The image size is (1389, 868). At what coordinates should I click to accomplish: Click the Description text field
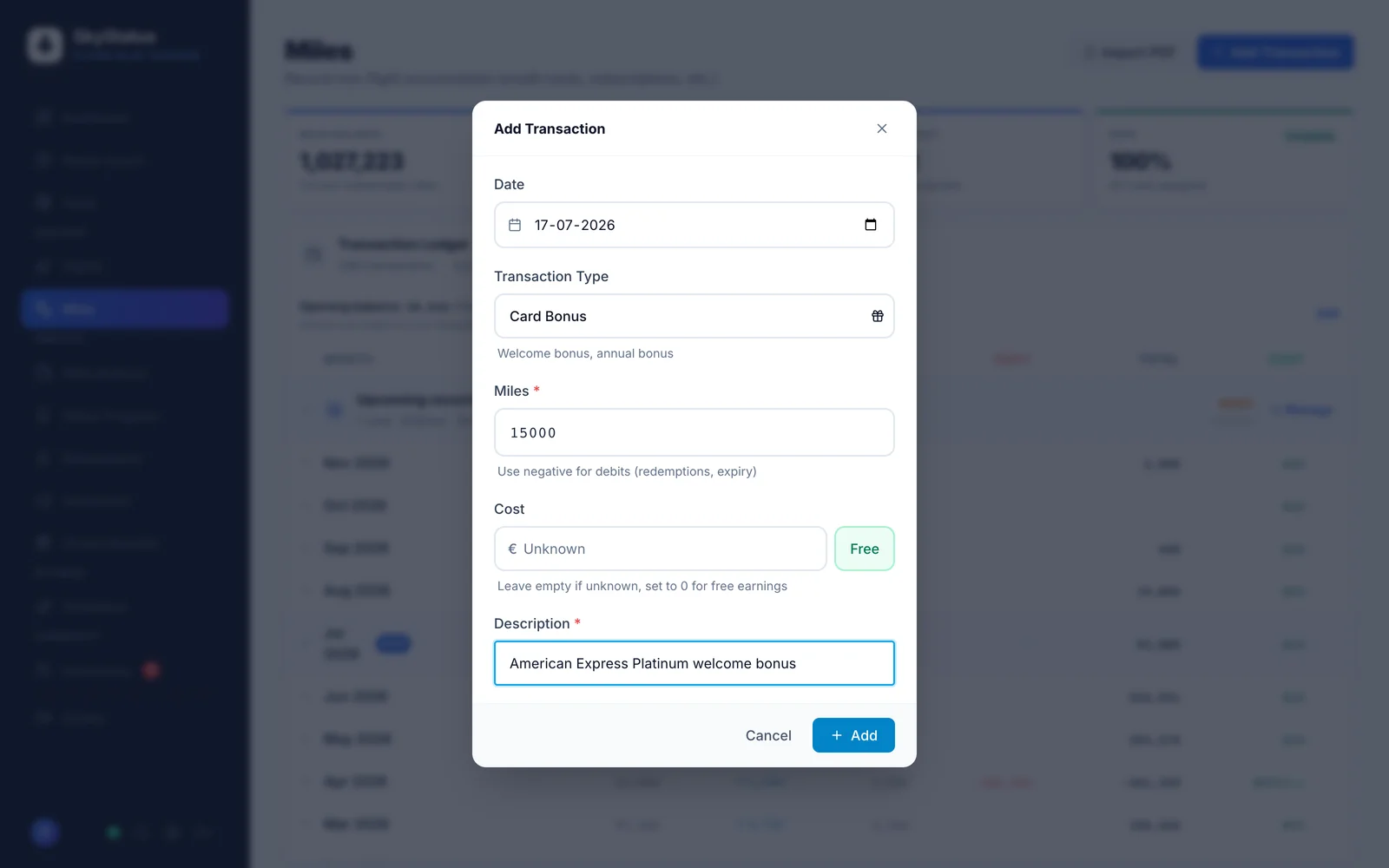click(694, 663)
